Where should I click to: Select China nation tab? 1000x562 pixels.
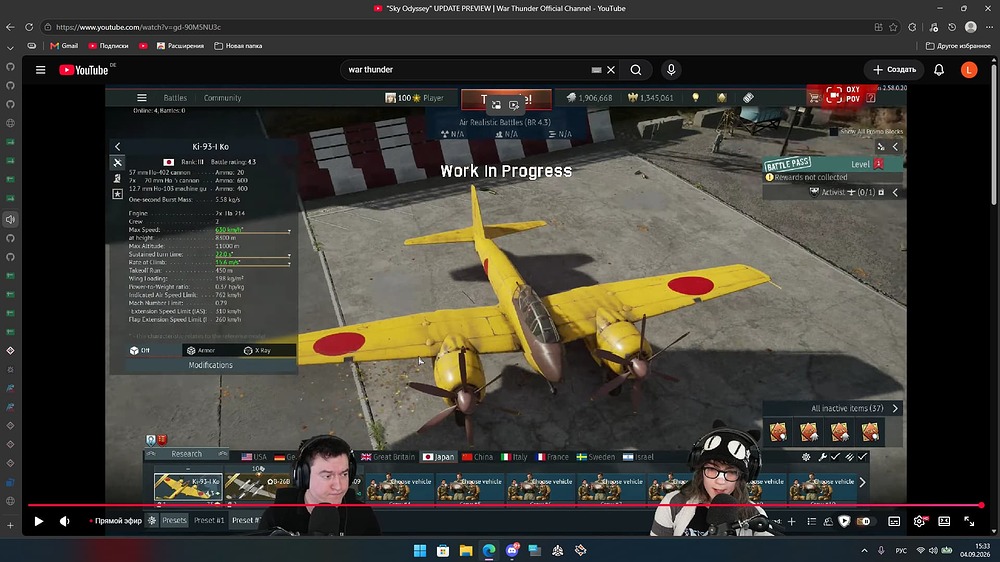(x=477, y=457)
